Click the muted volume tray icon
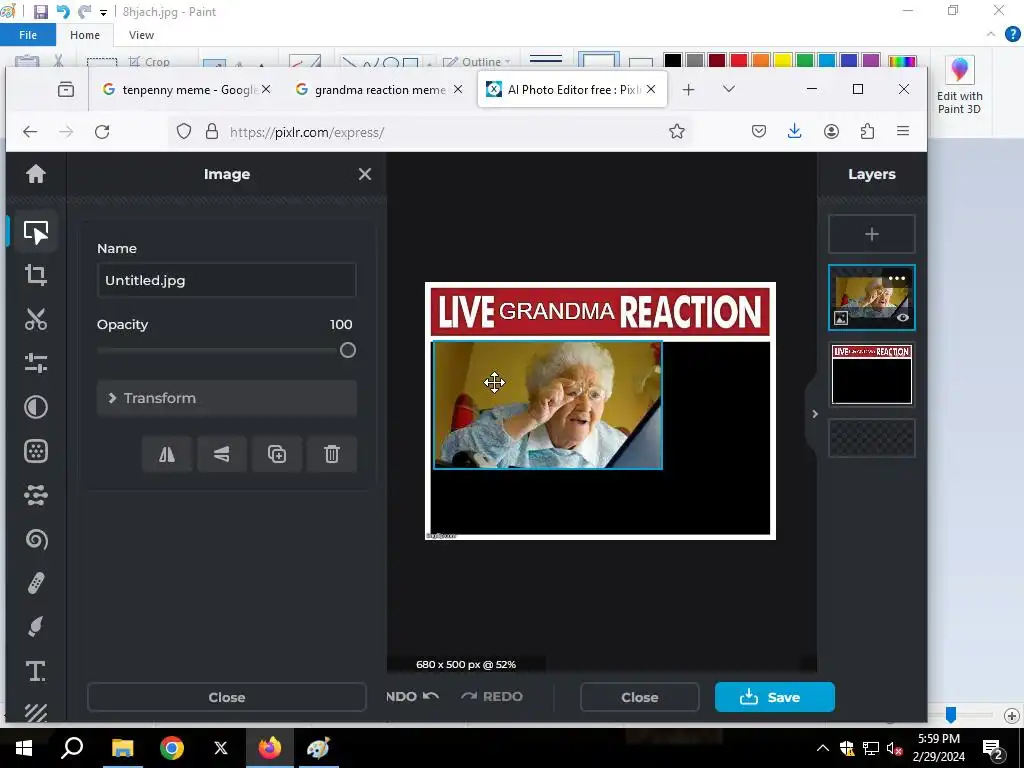 [894, 749]
